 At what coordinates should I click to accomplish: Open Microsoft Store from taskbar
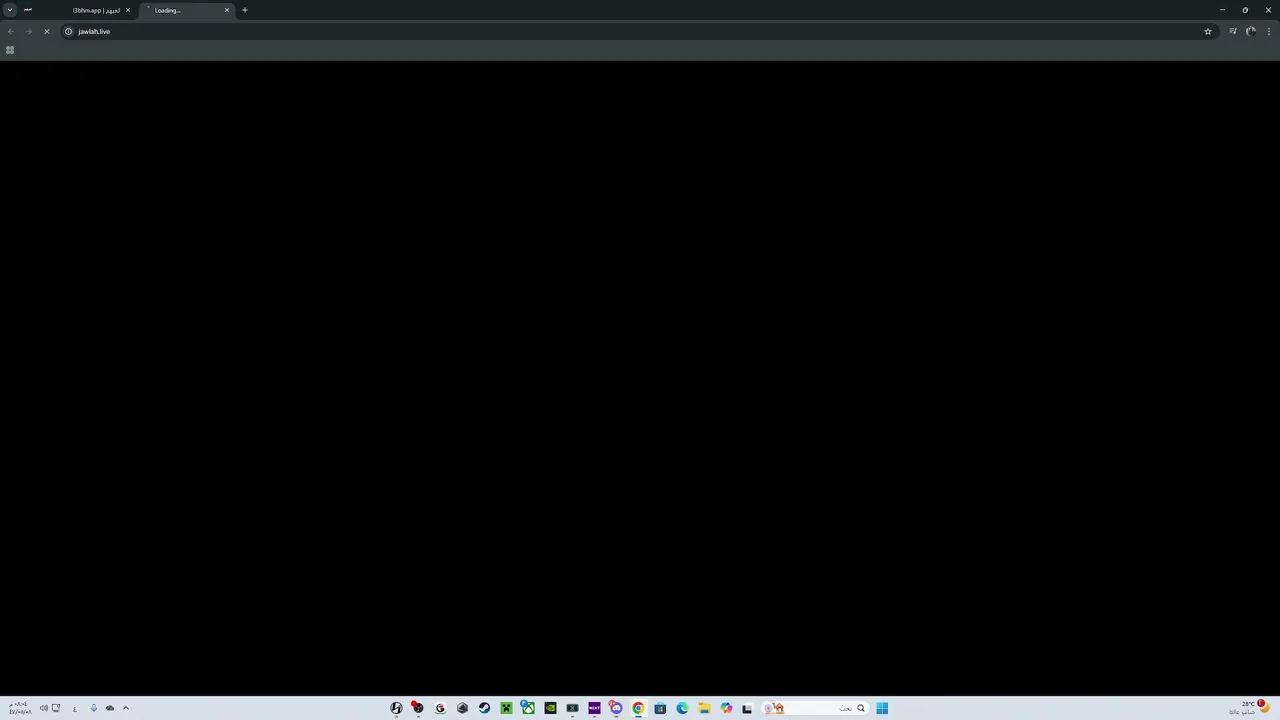660,708
